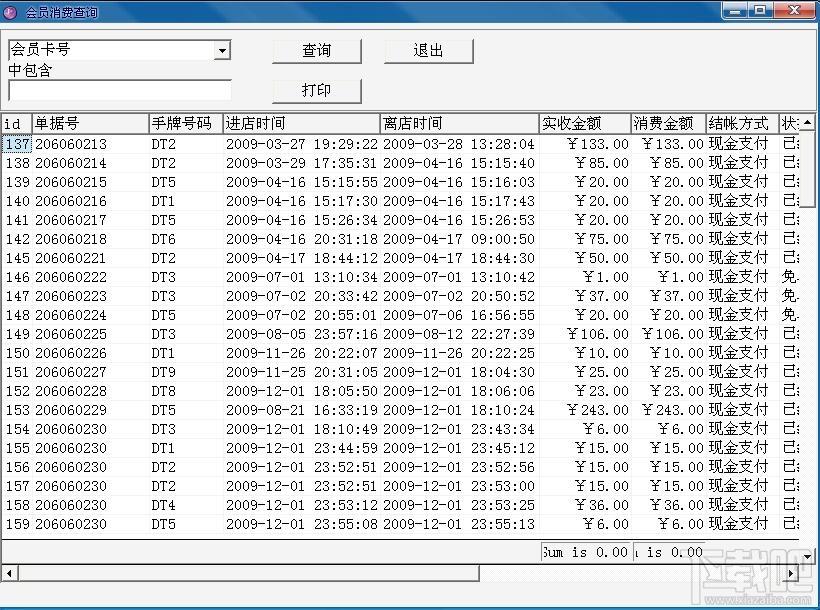Focus the 中包含 search text field

120,91
